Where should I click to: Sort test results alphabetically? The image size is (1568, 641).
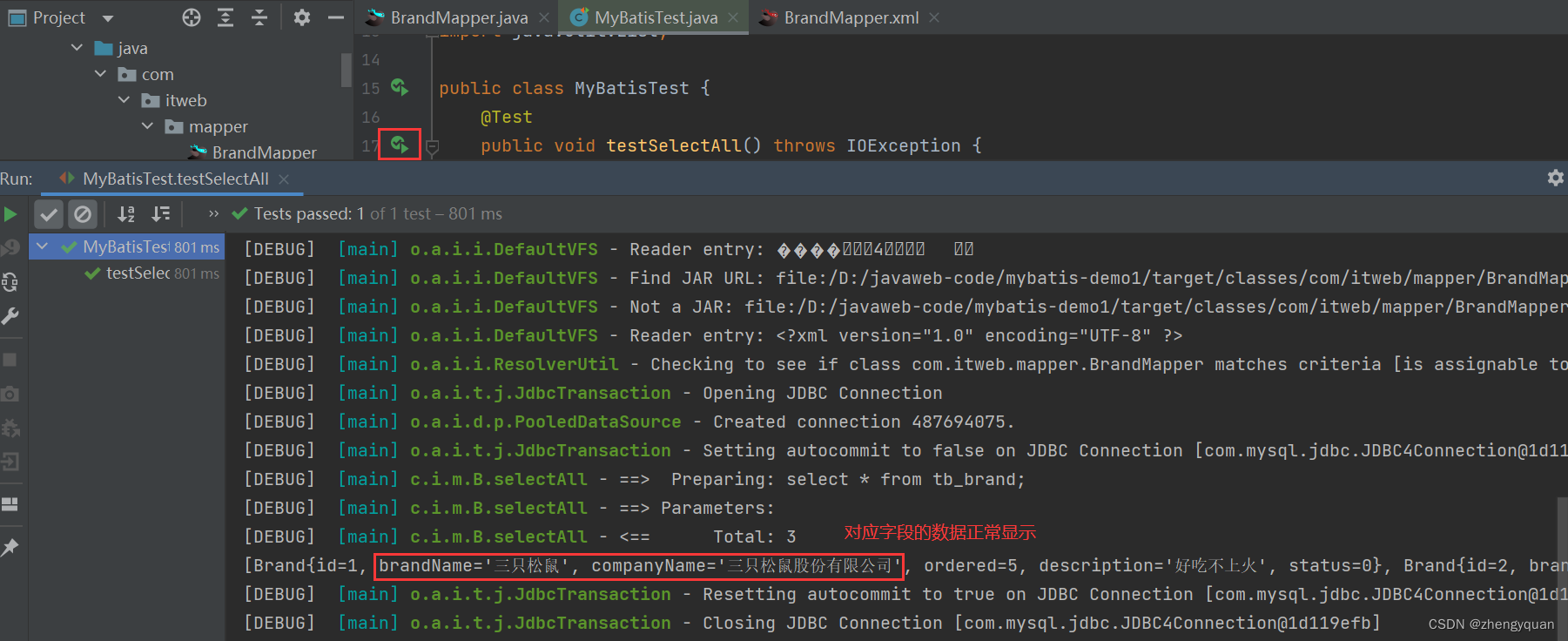pyautogui.click(x=126, y=213)
